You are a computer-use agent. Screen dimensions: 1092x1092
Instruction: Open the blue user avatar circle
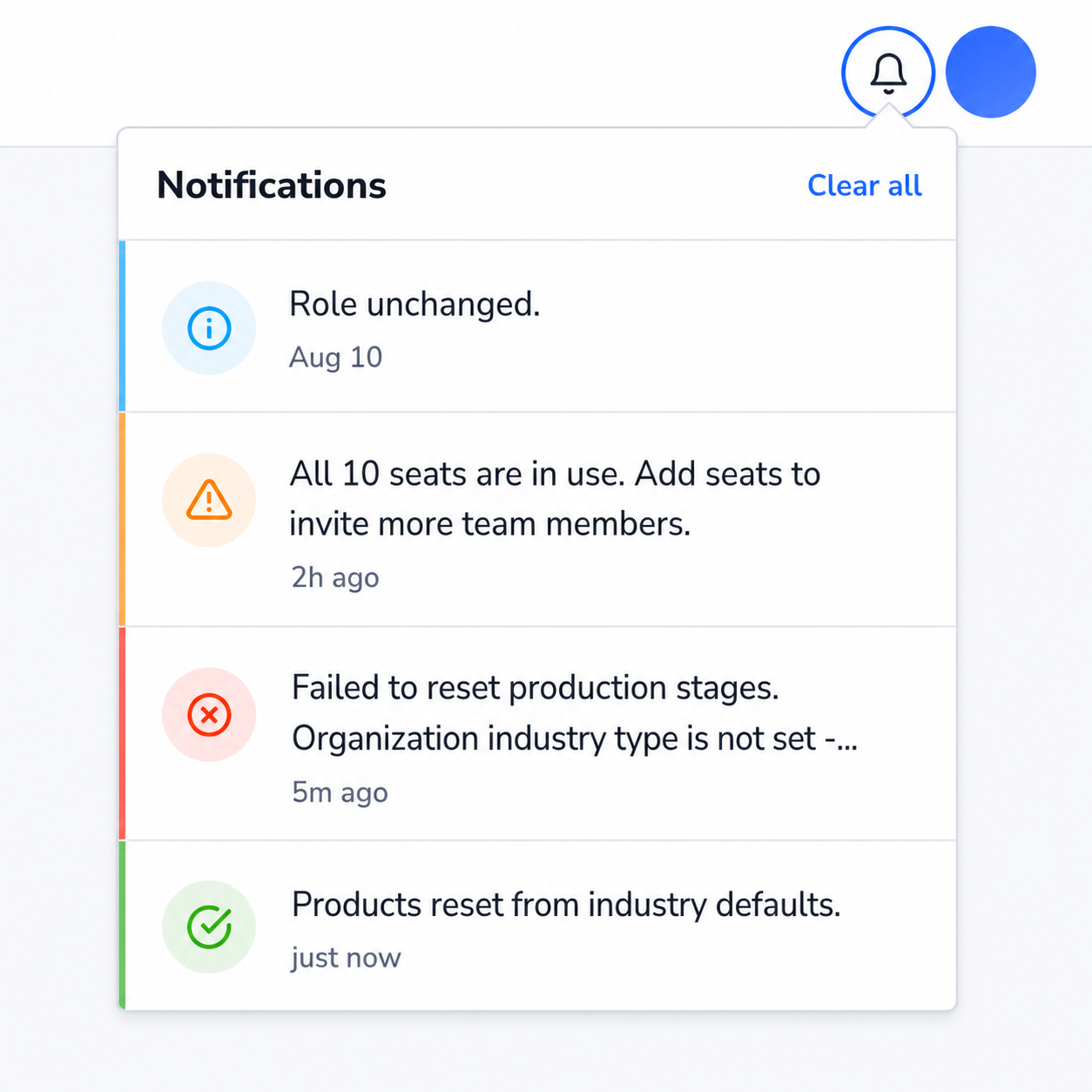991,72
